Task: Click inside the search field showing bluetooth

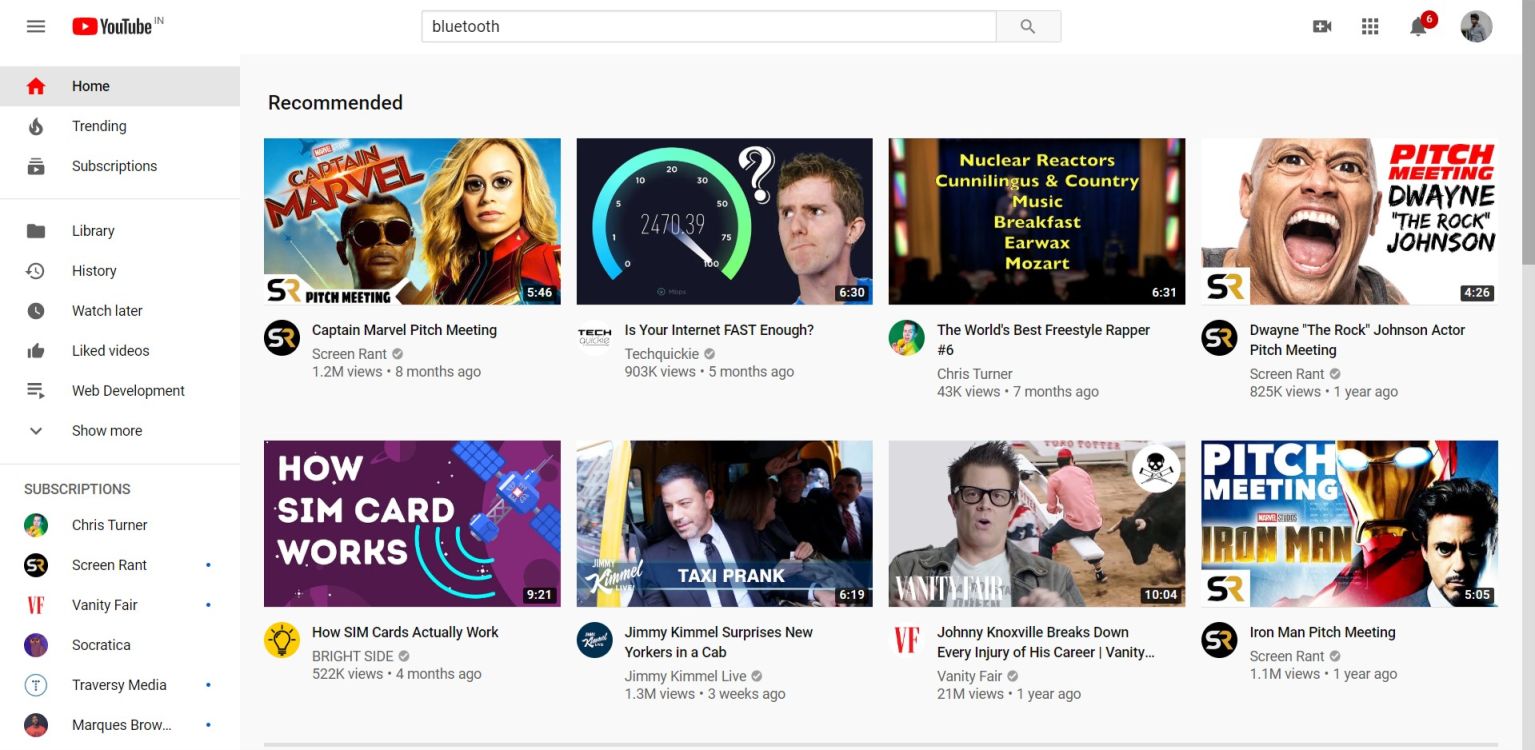Action: pos(700,26)
